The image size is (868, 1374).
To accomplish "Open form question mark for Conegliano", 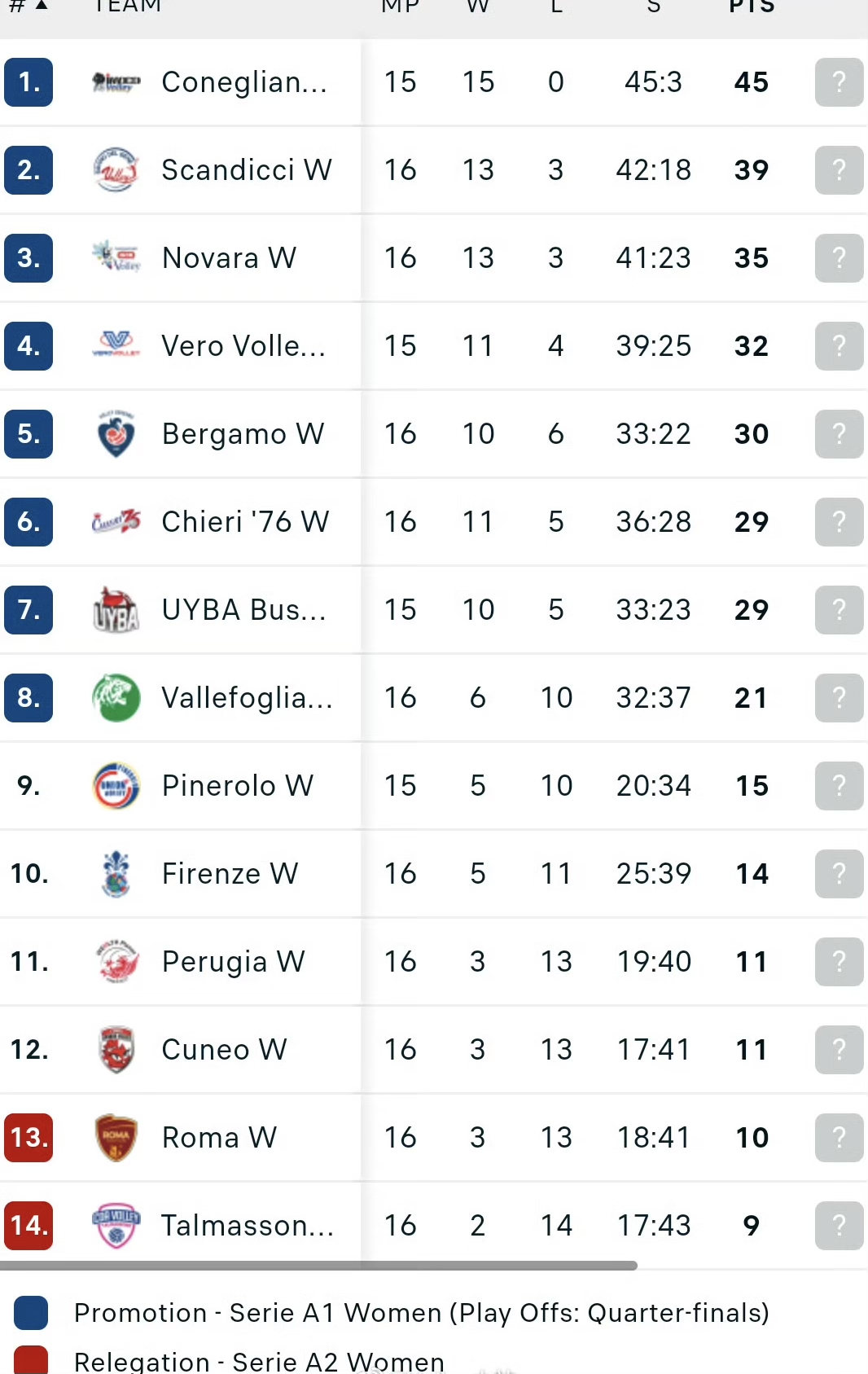I will pyautogui.click(x=839, y=81).
